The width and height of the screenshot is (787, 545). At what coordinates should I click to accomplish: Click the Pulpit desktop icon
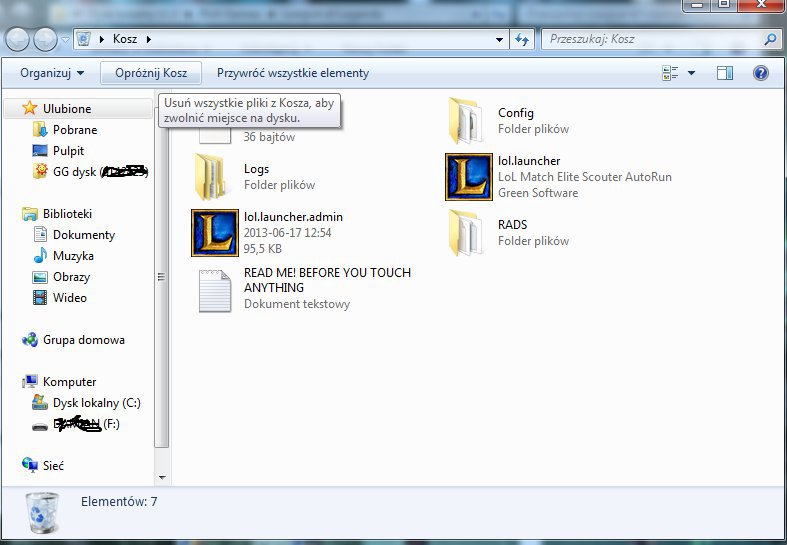(40, 151)
